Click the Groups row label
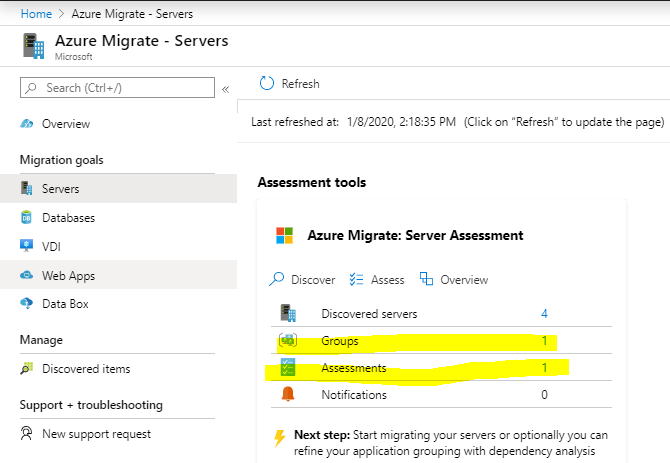 click(340, 341)
